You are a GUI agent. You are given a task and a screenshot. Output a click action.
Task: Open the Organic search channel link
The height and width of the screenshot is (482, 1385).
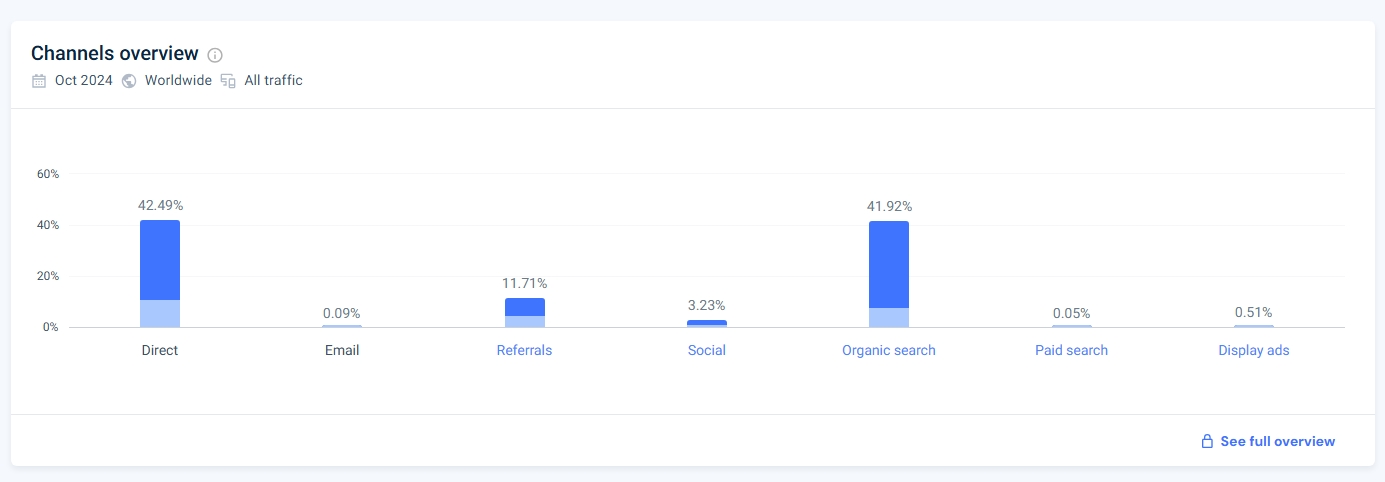pyautogui.click(x=889, y=350)
